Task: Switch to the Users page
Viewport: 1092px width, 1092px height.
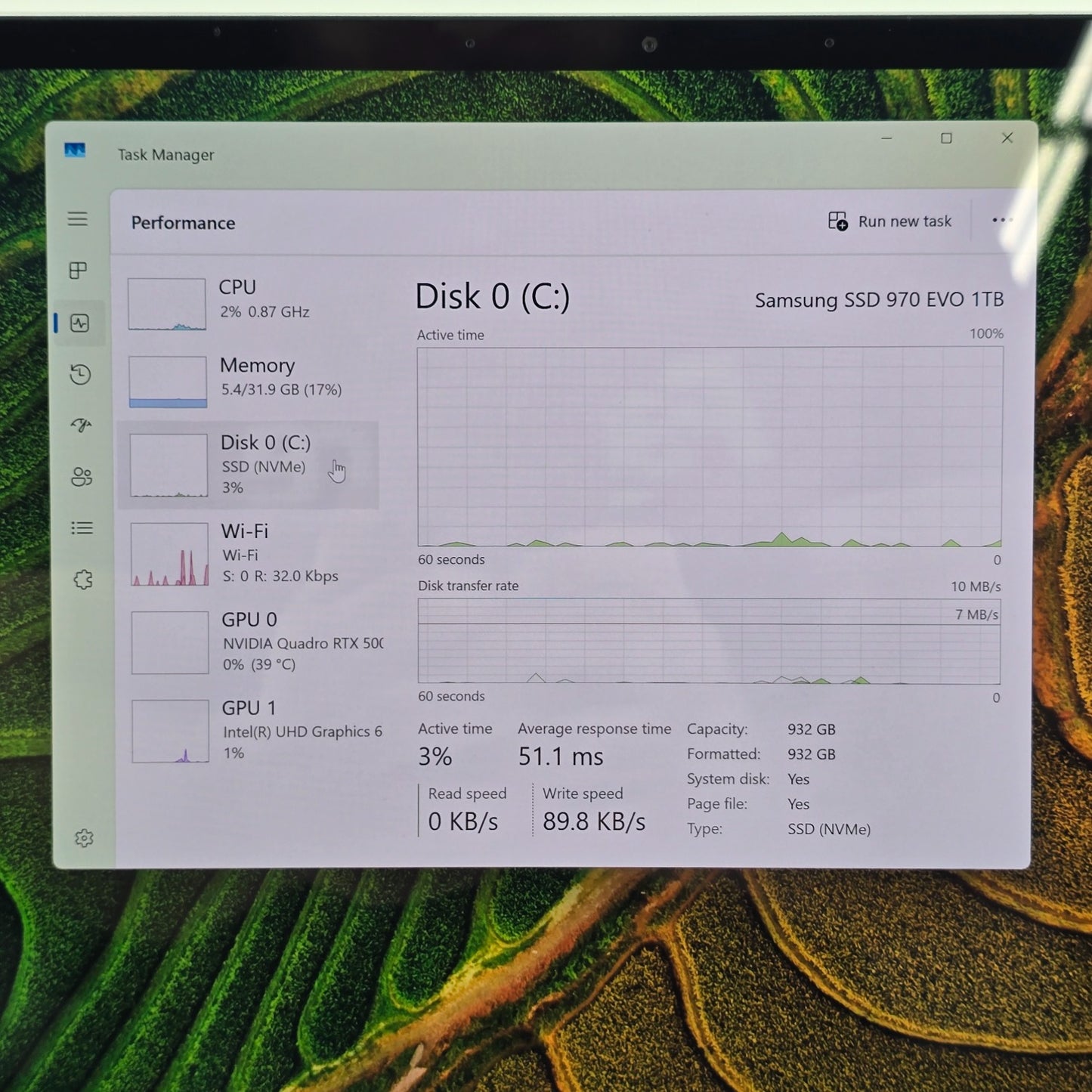Action: point(82,477)
